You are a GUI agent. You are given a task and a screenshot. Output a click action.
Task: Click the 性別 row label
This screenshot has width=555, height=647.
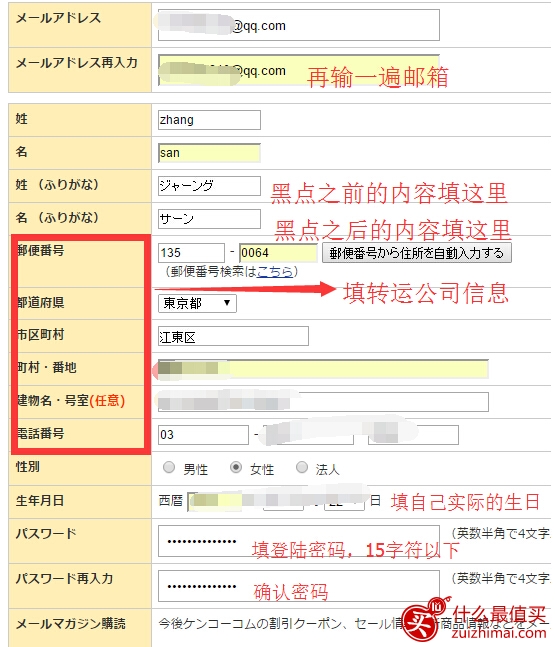pos(28,467)
